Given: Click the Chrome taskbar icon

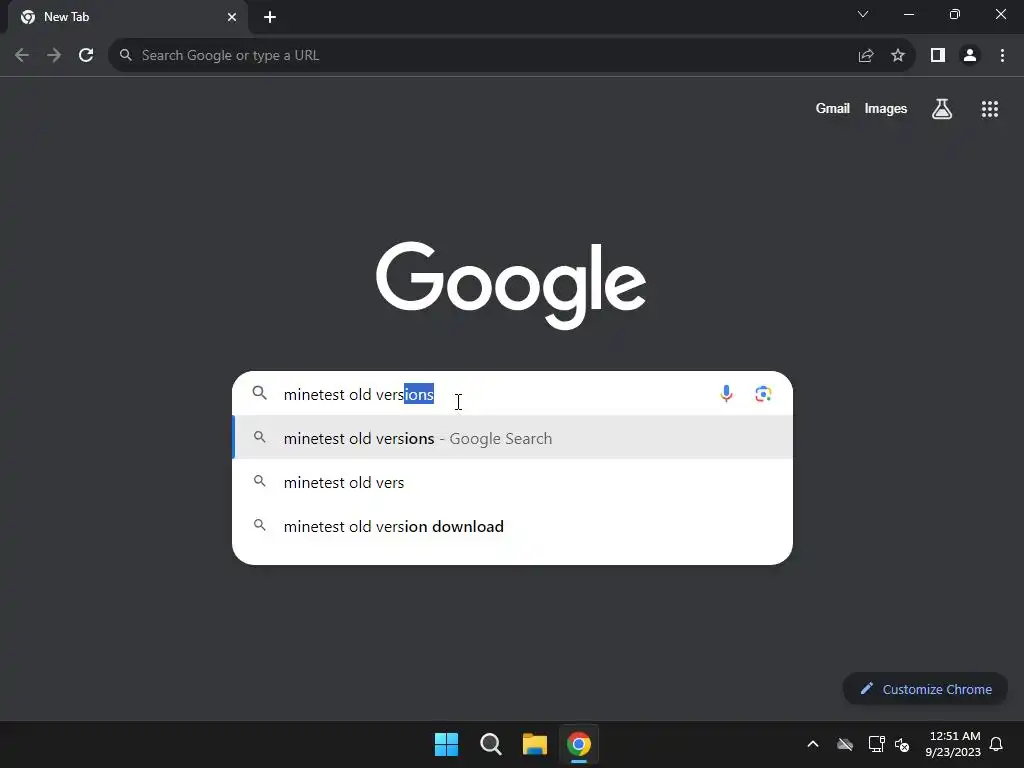Looking at the screenshot, I should (579, 744).
